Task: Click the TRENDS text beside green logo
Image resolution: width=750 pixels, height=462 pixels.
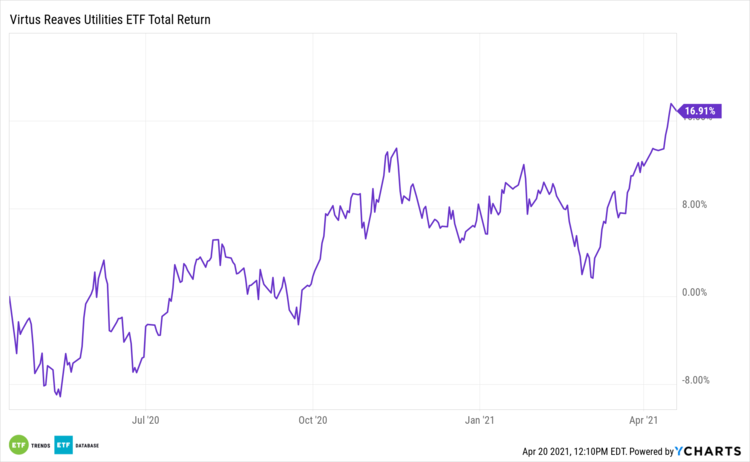Action: click(39, 445)
